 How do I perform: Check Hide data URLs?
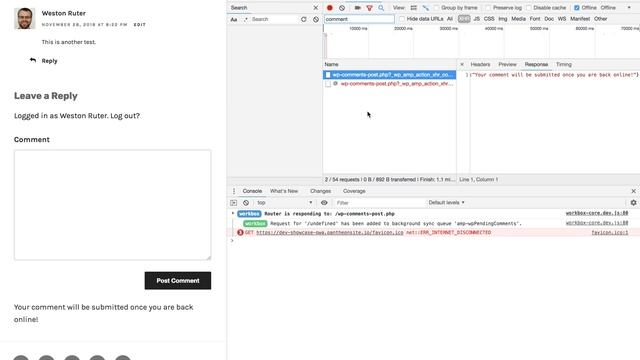(x=402, y=19)
